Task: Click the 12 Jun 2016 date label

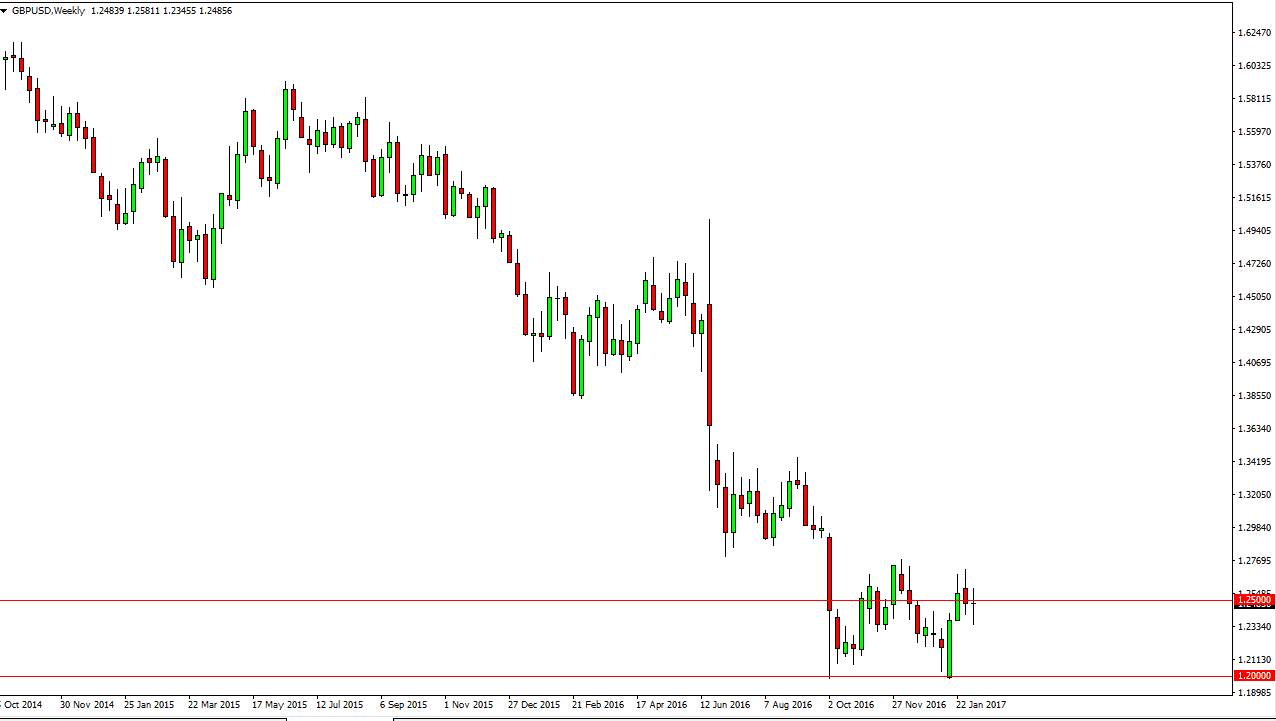Action: [726, 705]
